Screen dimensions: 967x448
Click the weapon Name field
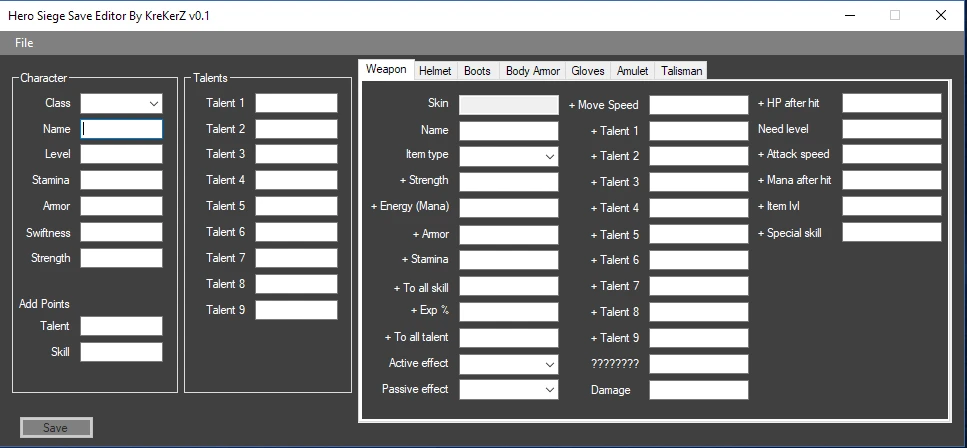pos(509,131)
